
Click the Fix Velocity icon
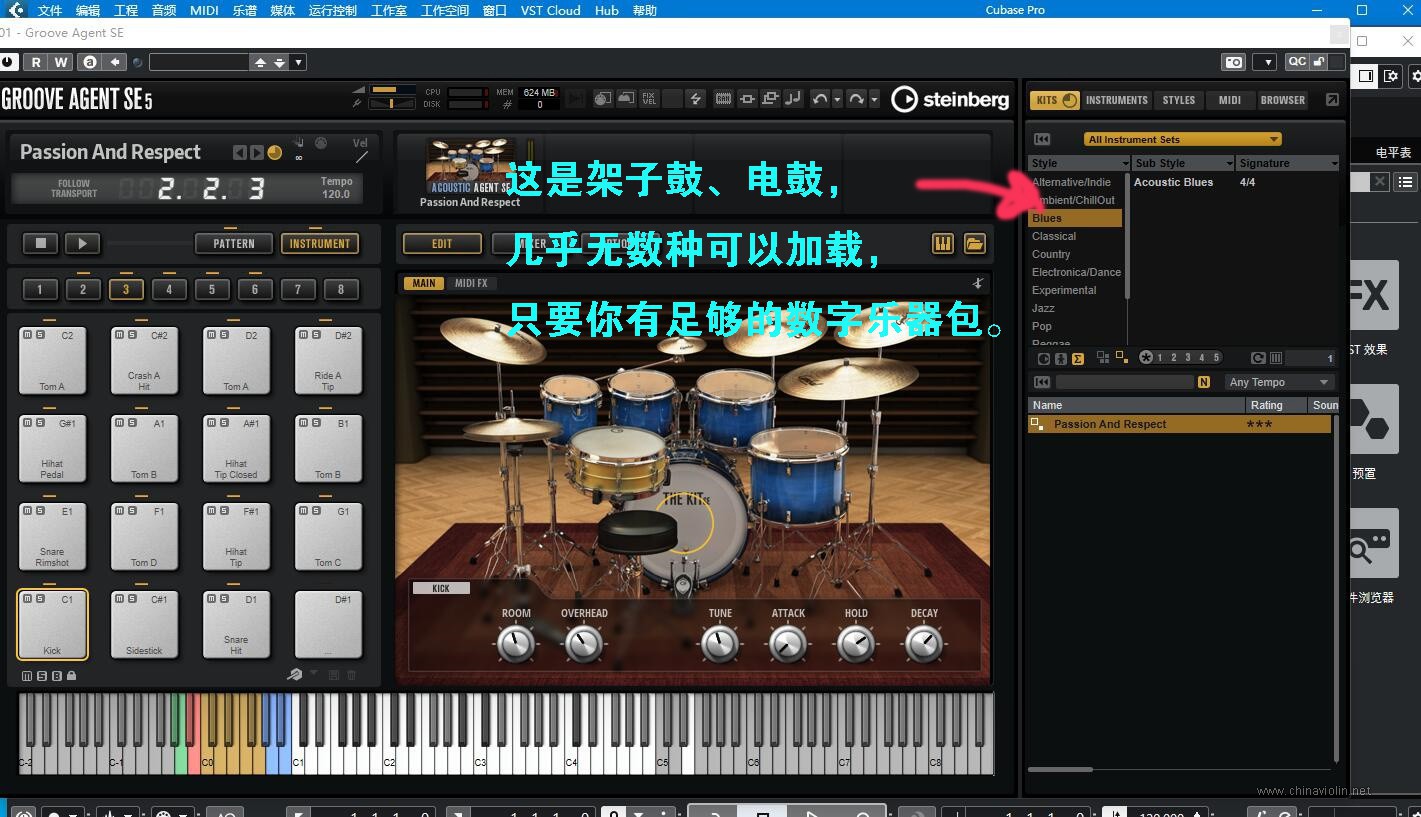coord(649,98)
